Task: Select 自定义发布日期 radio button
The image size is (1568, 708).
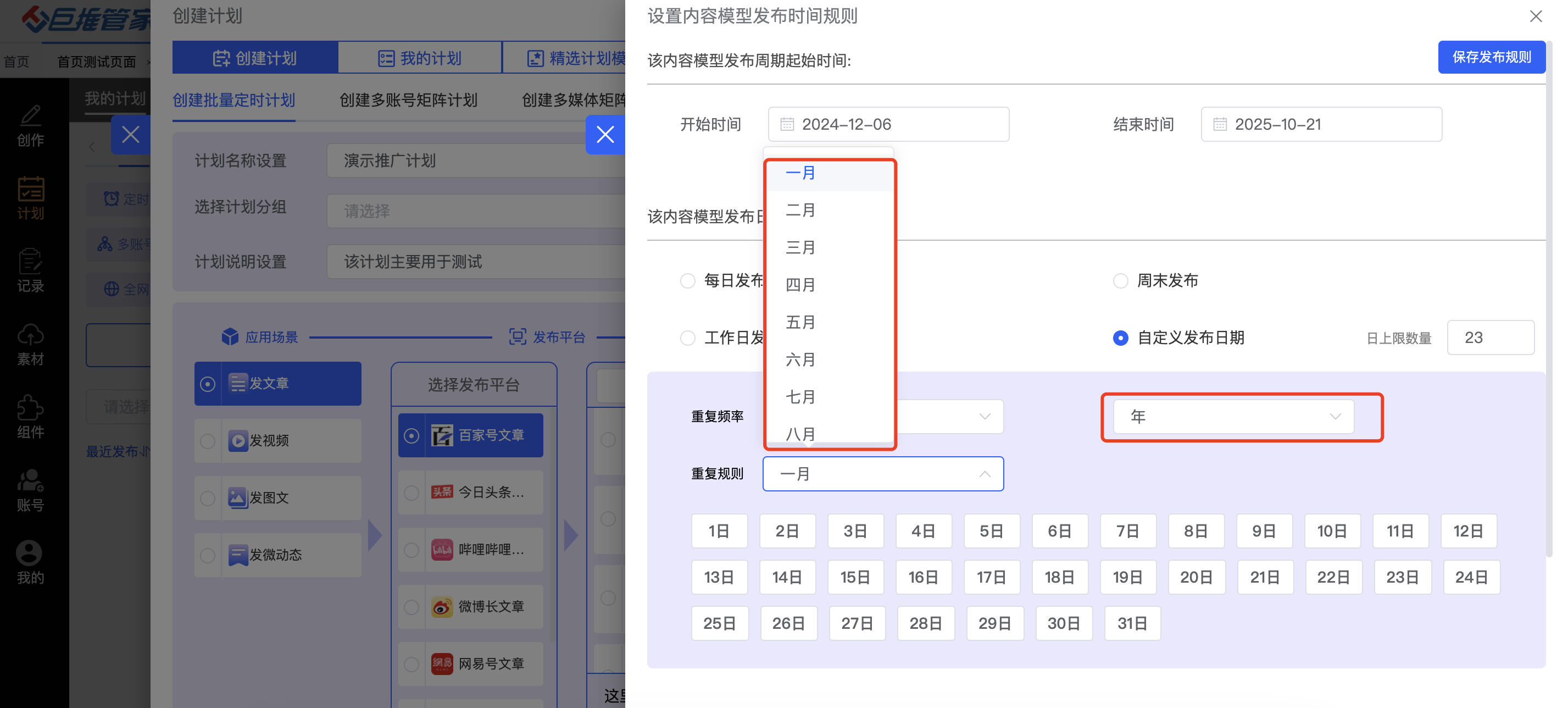Action: coord(1120,338)
